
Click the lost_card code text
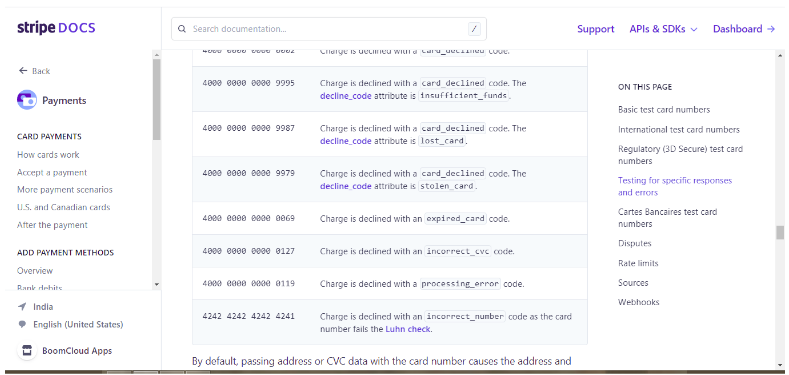[x=442, y=141]
